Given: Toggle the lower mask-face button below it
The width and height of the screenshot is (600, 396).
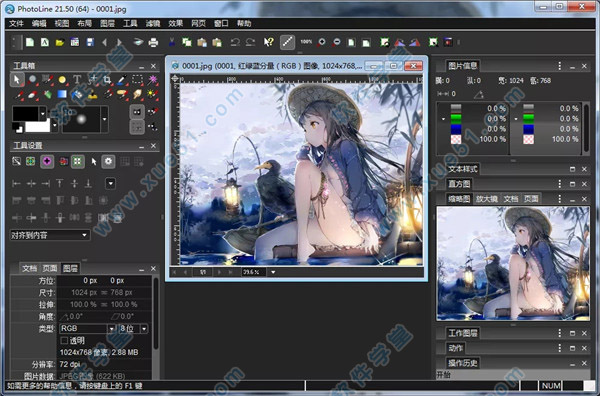Looking at the screenshot, I should [137, 127].
